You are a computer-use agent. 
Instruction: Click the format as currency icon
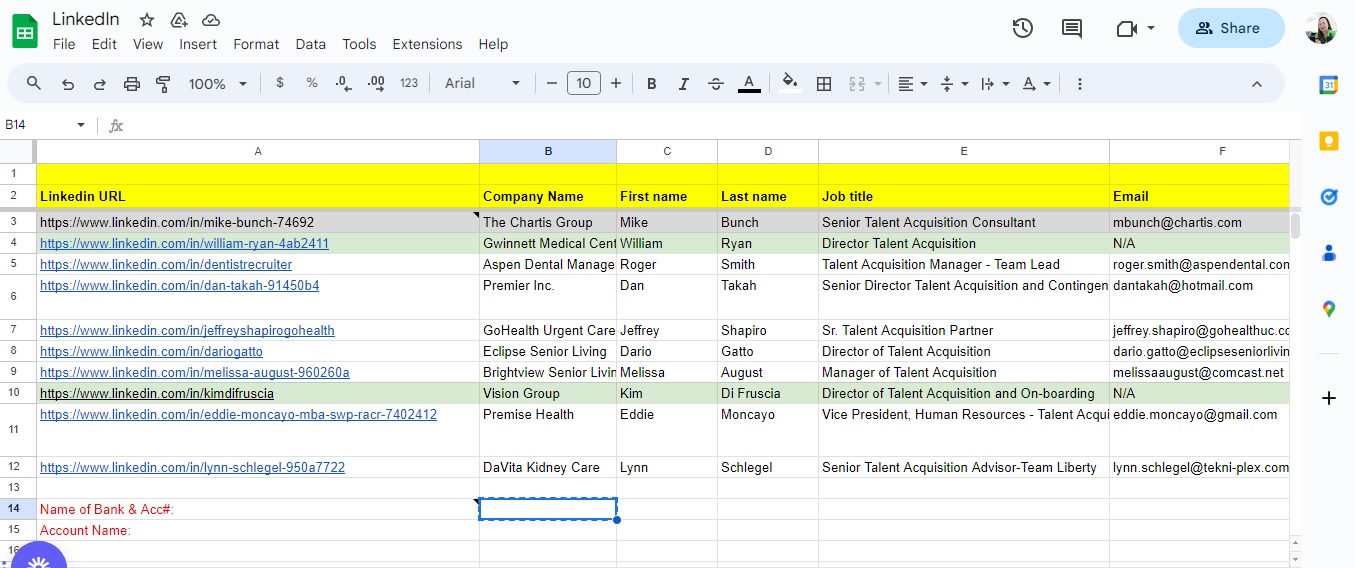click(x=280, y=84)
